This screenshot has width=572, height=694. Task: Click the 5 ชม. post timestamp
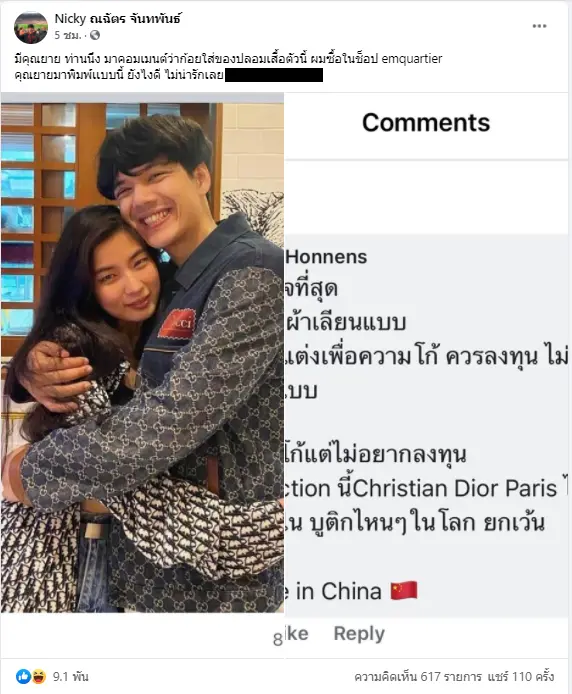pyautogui.click(x=68, y=35)
